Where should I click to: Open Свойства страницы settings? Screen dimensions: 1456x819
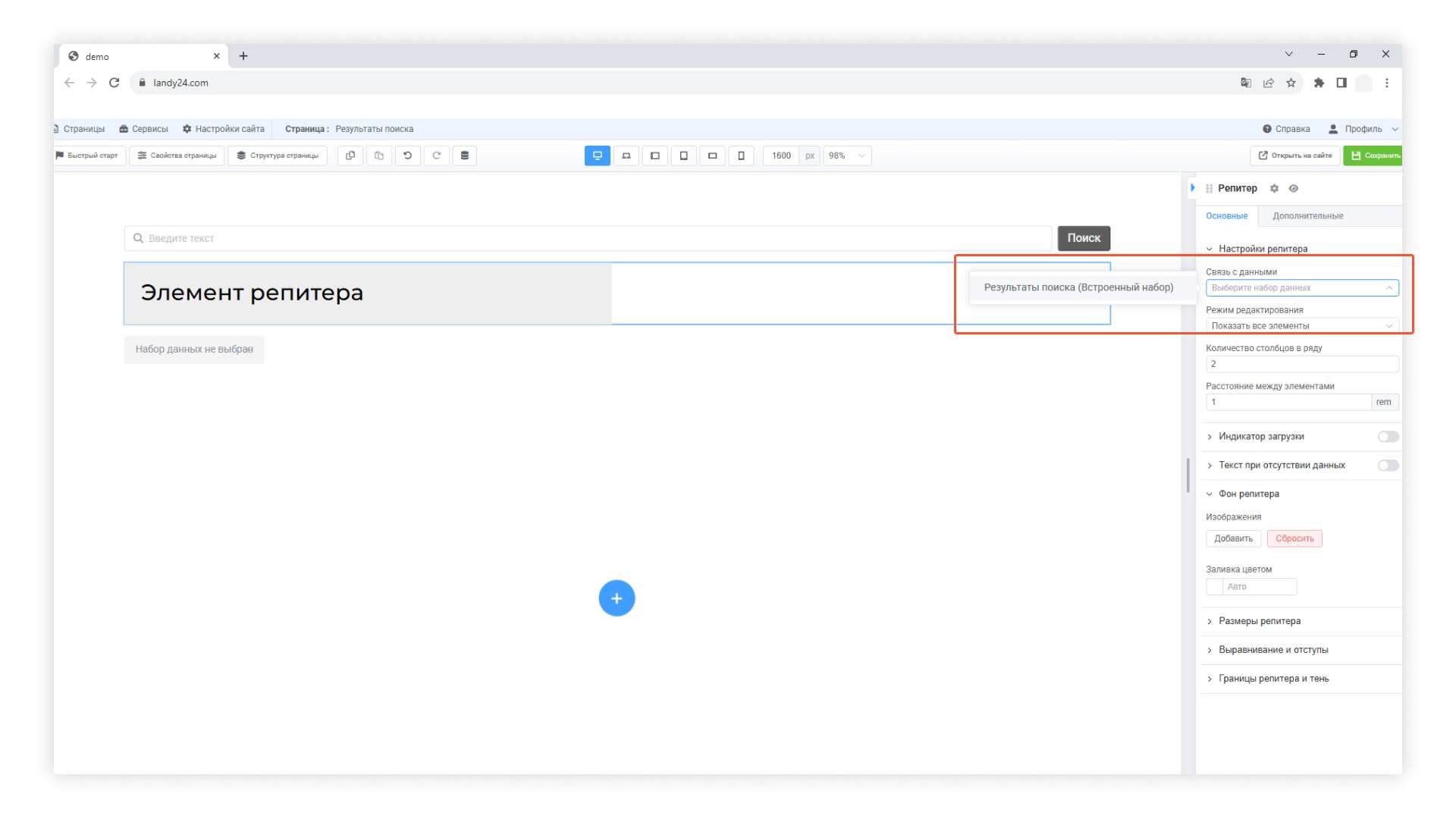click(177, 155)
